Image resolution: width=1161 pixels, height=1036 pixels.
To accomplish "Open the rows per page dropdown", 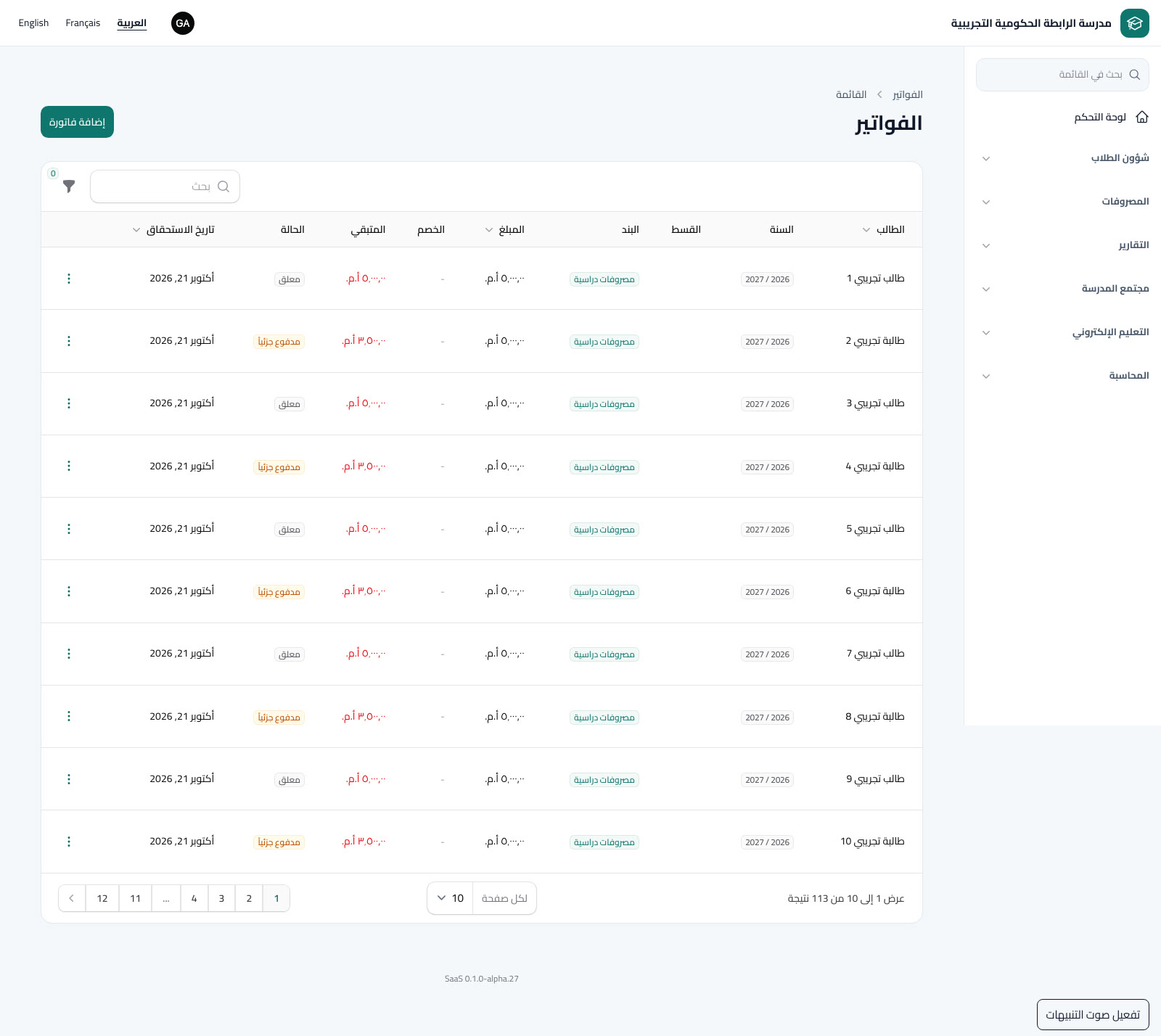I will point(451,898).
